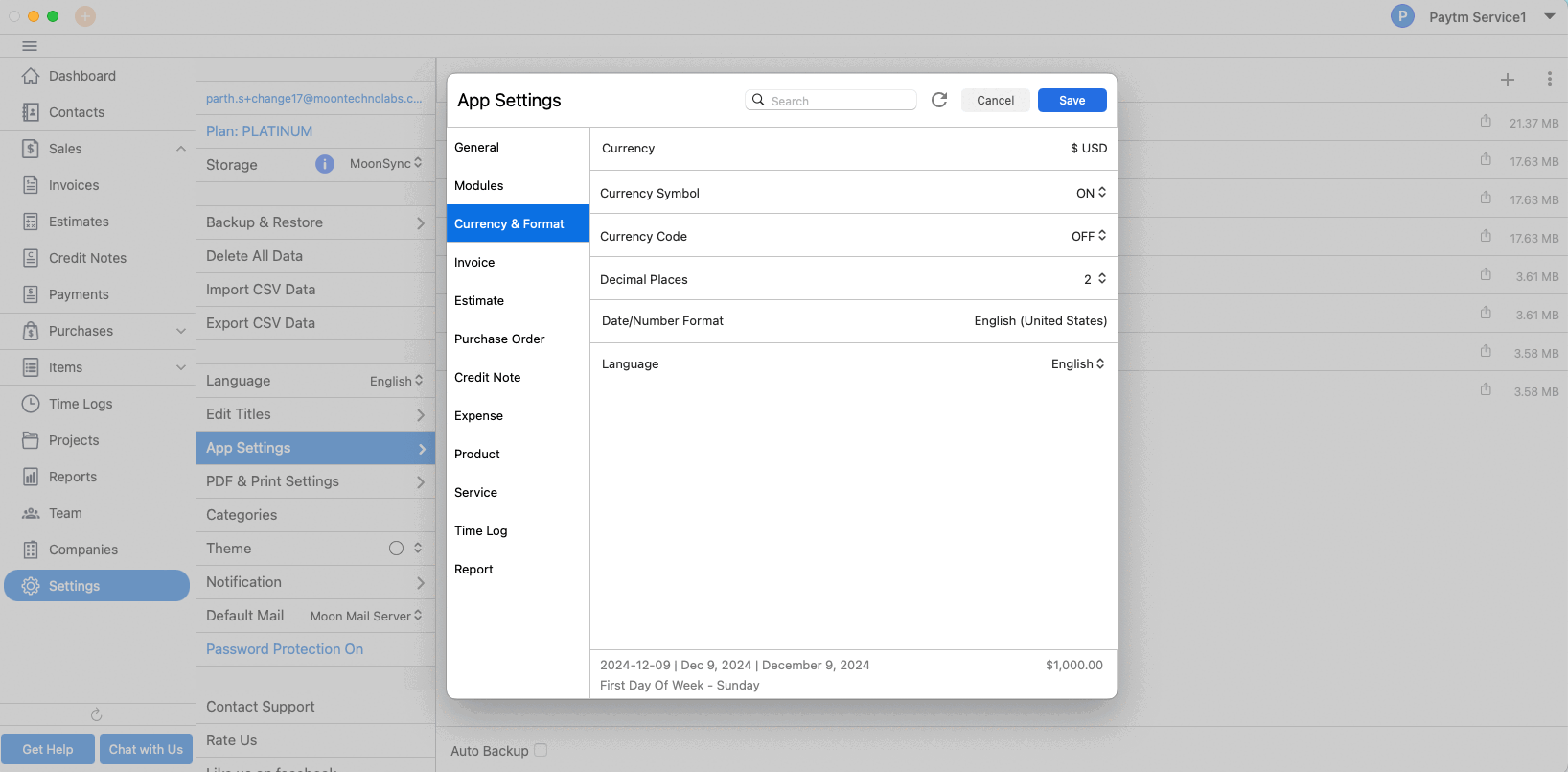Click the plus icon at top right
The height and width of the screenshot is (772, 1568).
pos(1508,80)
